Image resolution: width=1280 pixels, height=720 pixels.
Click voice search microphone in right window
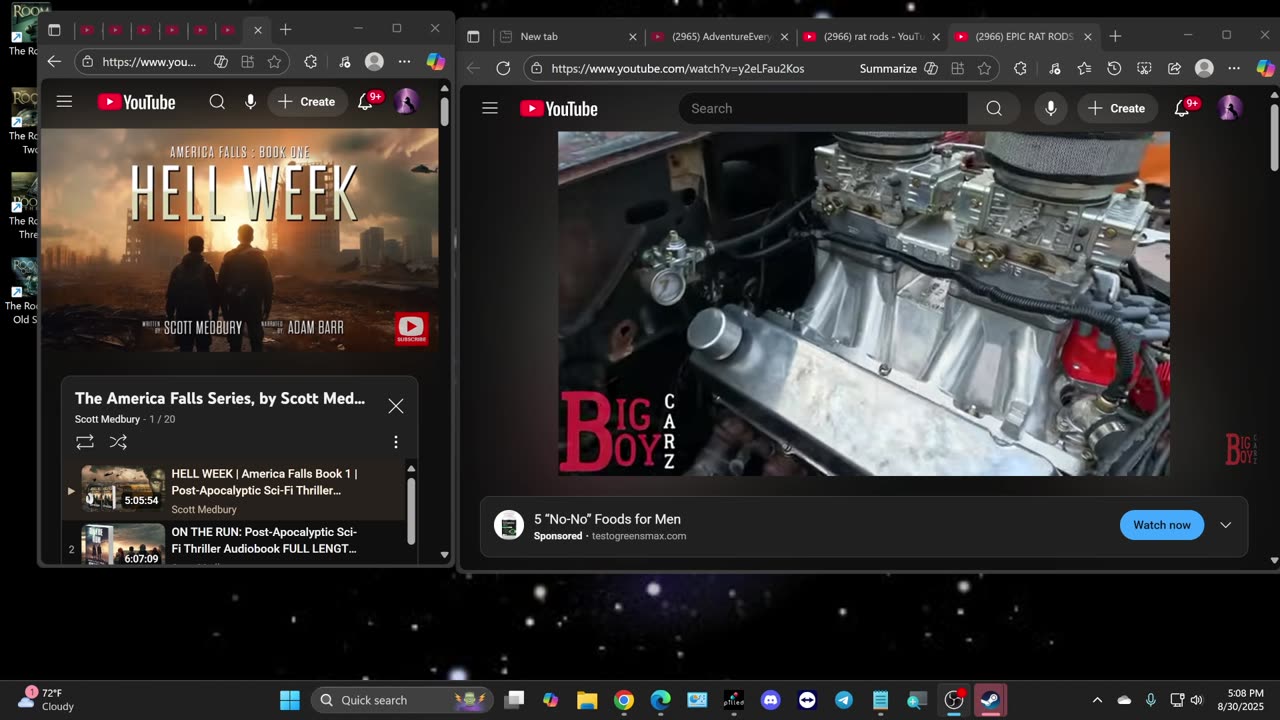pyautogui.click(x=1050, y=108)
